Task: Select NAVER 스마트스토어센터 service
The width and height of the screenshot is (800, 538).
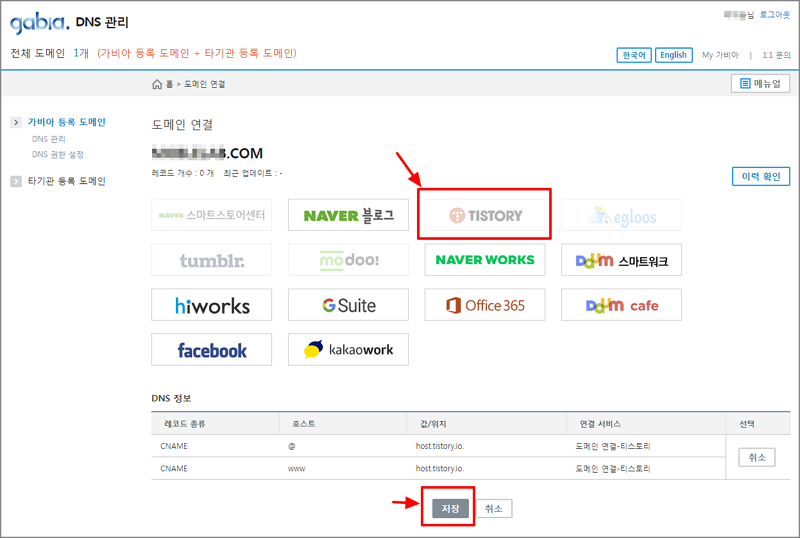Action: point(212,215)
